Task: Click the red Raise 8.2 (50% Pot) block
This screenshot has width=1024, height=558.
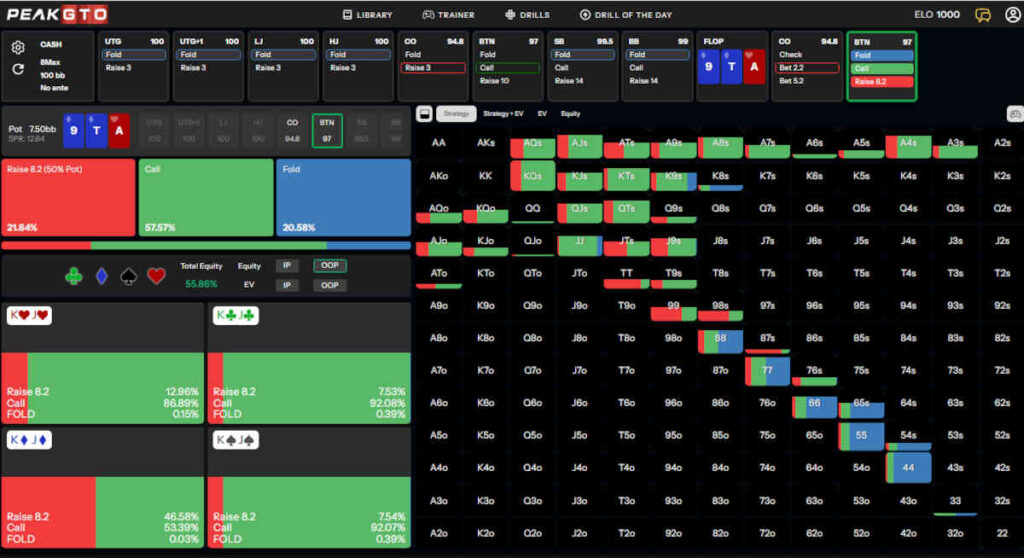Action: [68, 199]
